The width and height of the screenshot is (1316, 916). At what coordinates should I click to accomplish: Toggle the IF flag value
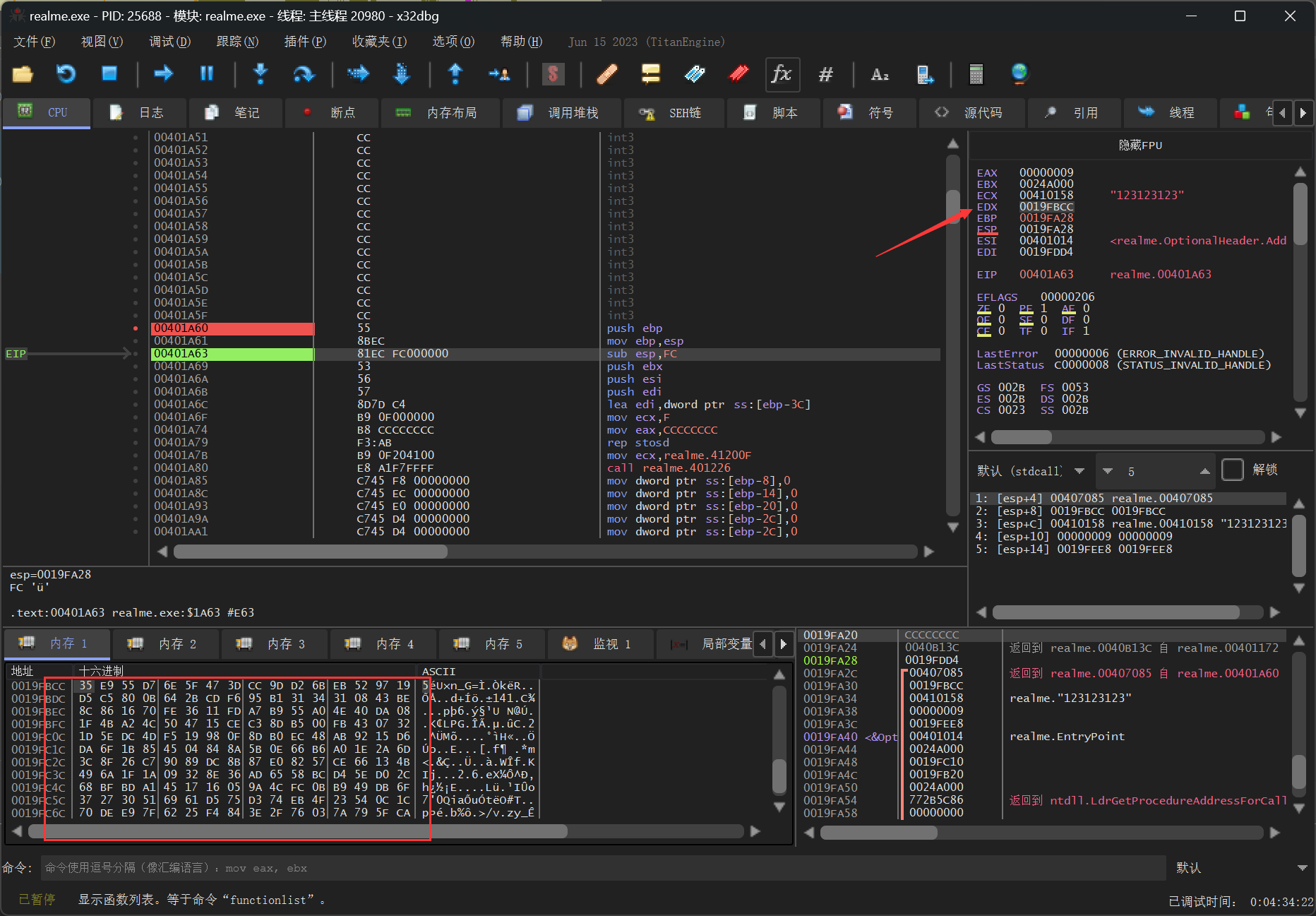(1087, 331)
